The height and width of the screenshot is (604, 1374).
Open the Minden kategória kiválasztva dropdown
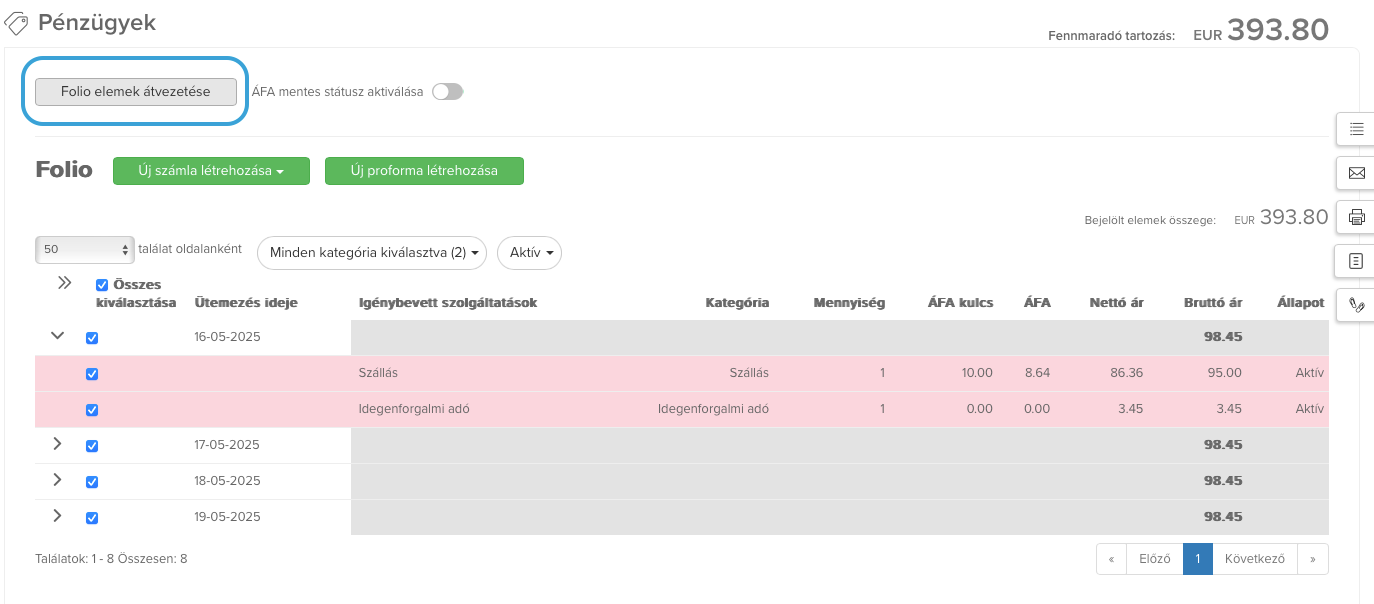[372, 253]
